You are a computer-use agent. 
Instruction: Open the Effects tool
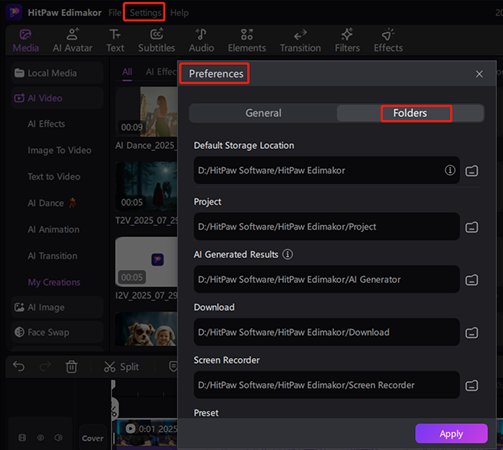(x=388, y=41)
